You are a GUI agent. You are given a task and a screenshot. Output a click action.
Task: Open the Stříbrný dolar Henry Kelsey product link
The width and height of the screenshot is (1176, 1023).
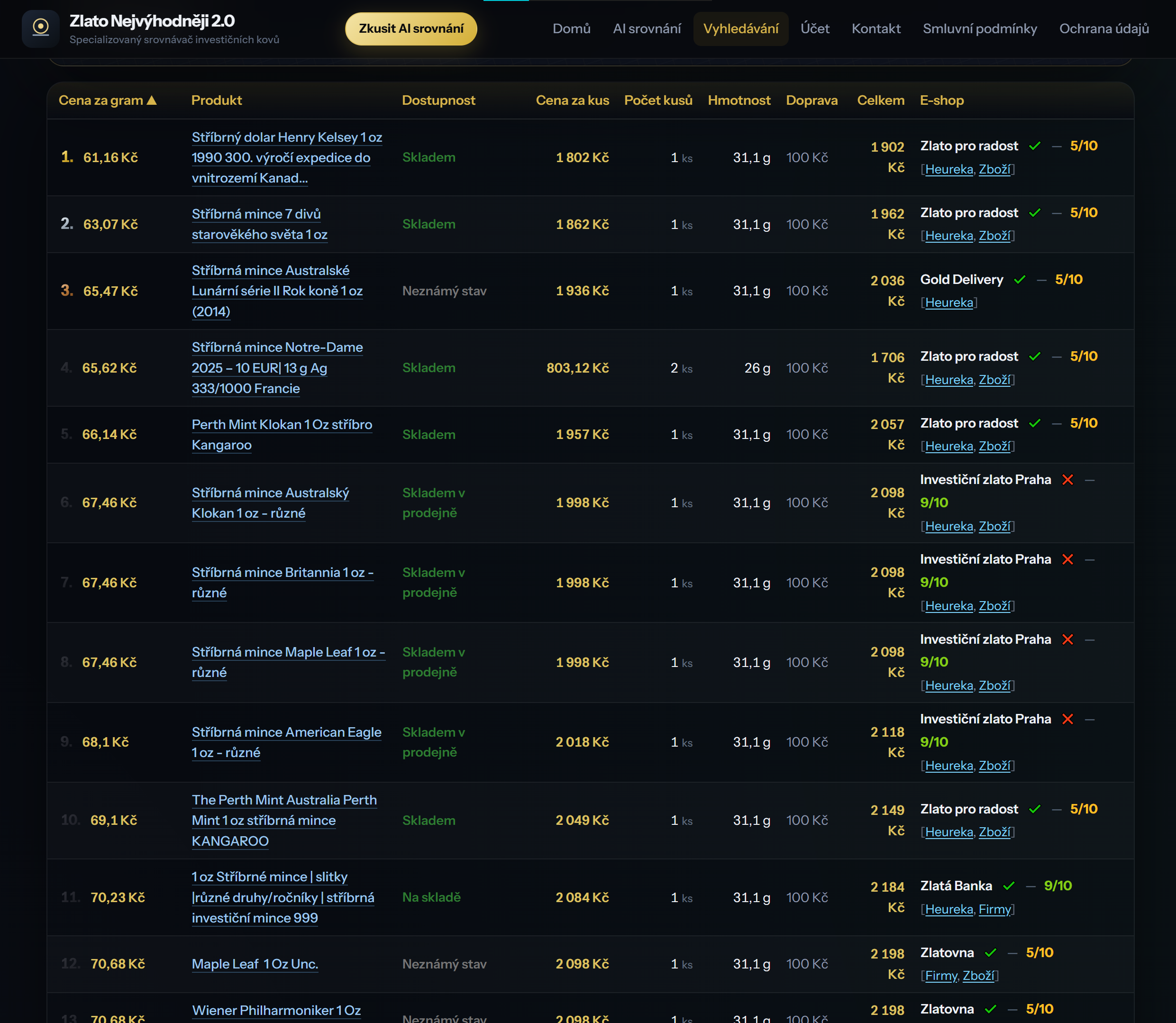coord(287,157)
